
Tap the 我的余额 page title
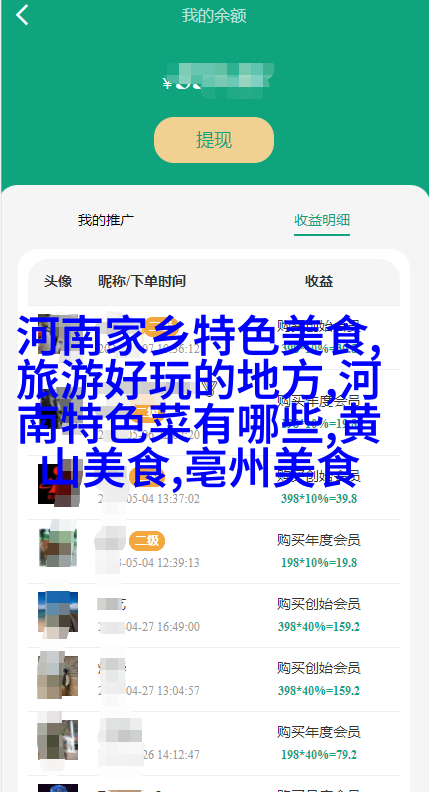pos(214,16)
